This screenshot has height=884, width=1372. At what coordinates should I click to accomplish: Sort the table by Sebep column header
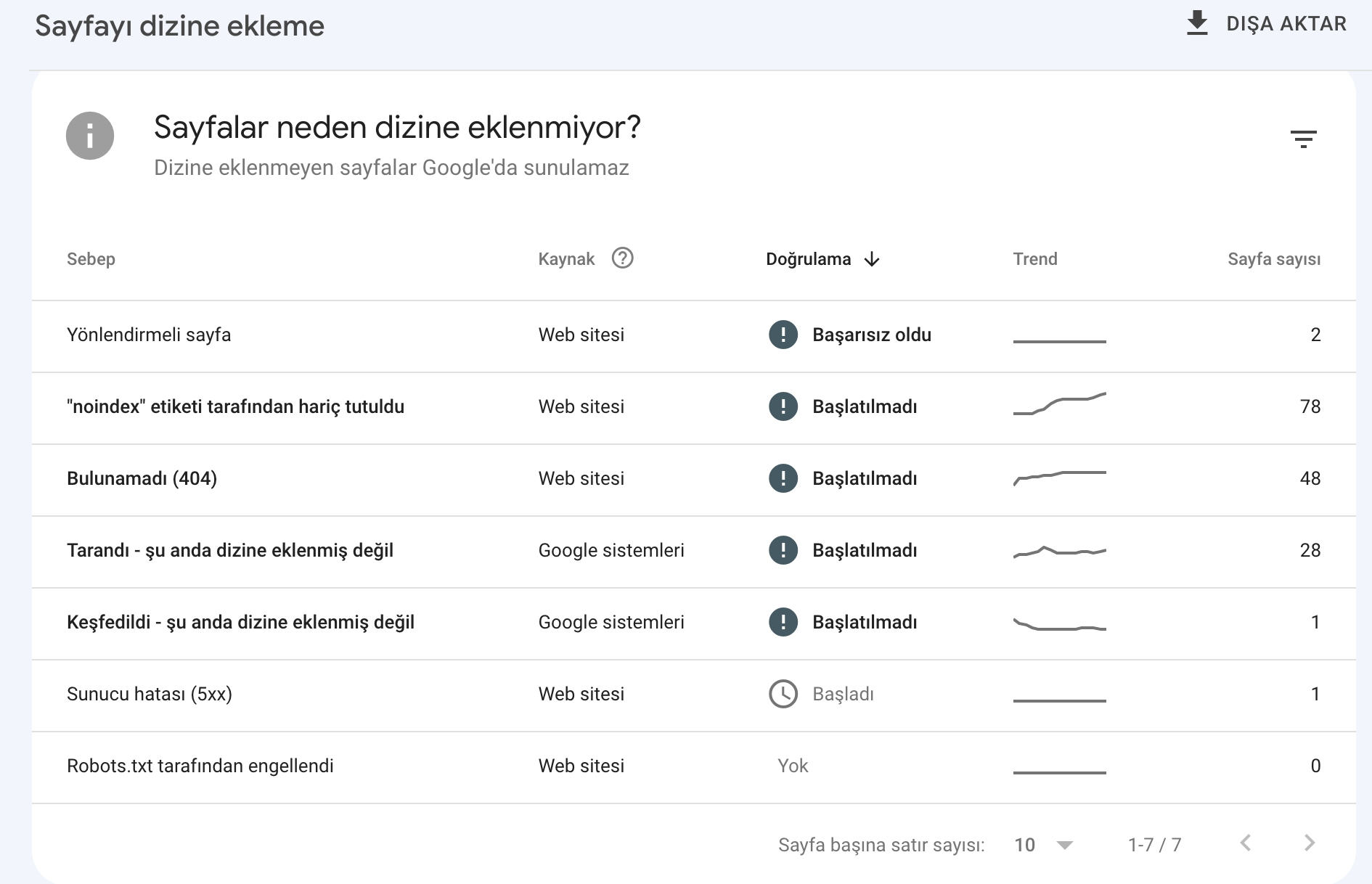coord(91,259)
